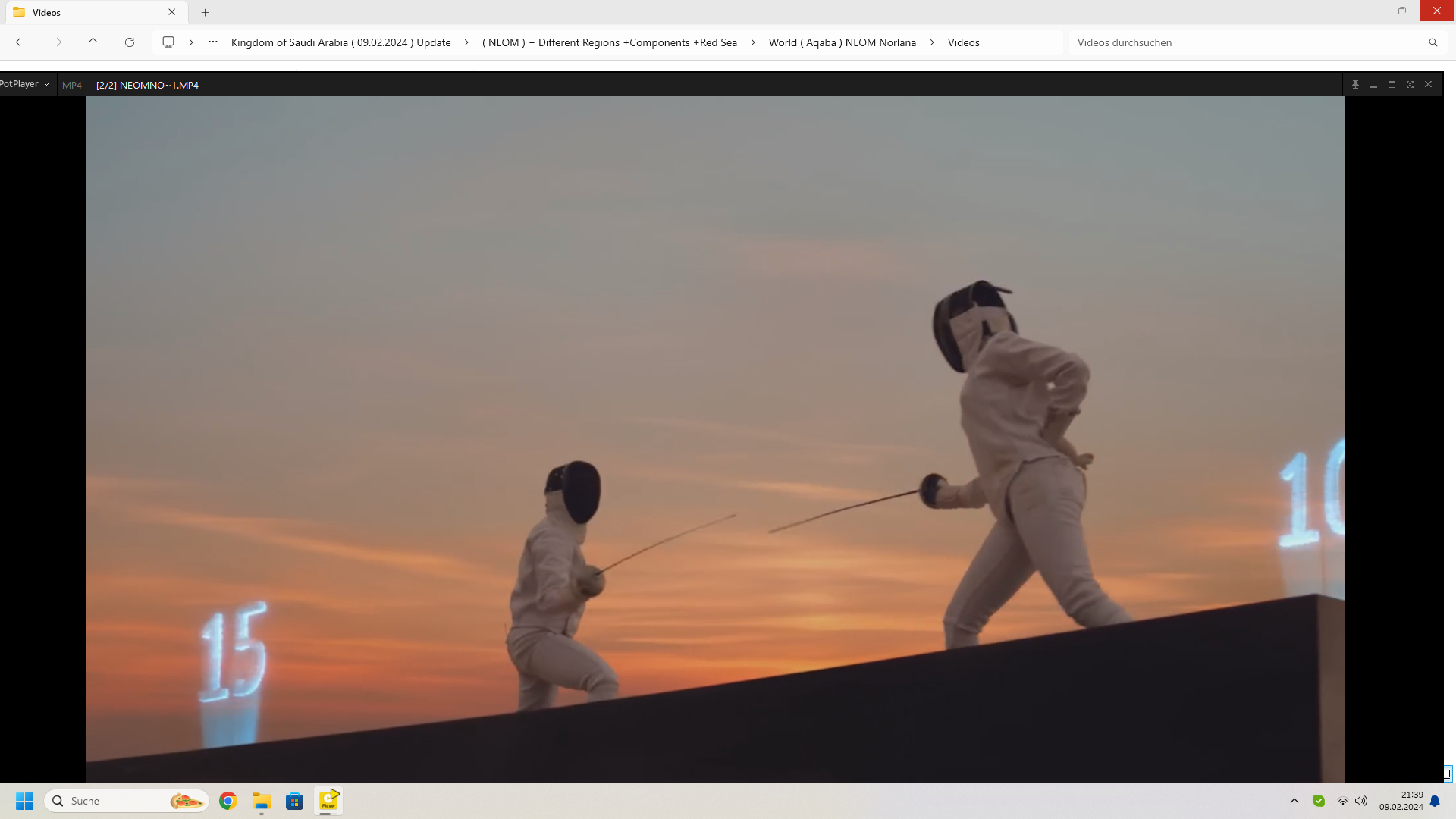Go back in File Explorer
The height and width of the screenshot is (819, 1456).
click(20, 42)
